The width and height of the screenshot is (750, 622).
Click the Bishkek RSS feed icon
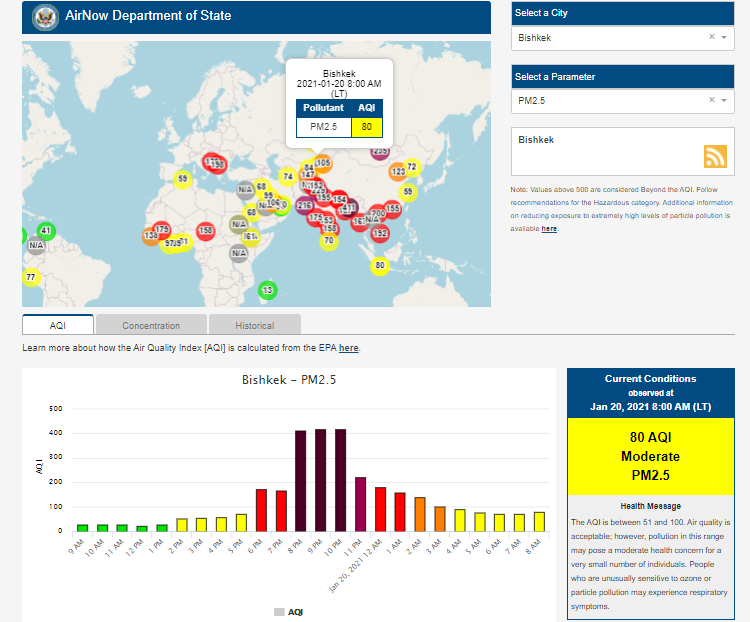pos(715,156)
